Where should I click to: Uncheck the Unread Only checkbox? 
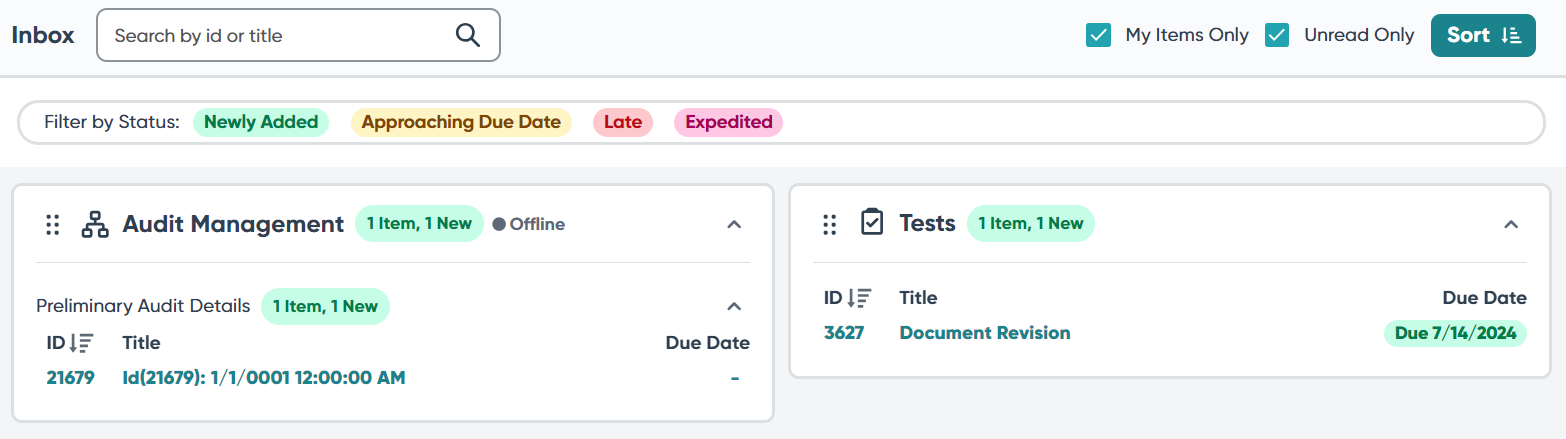(1277, 36)
